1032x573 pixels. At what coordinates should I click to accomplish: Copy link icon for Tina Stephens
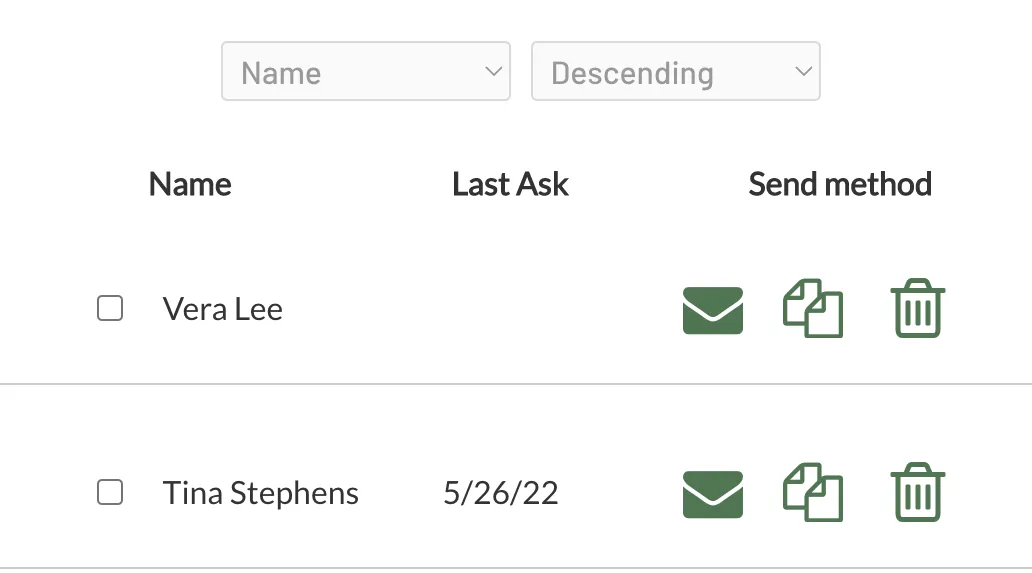pos(813,493)
